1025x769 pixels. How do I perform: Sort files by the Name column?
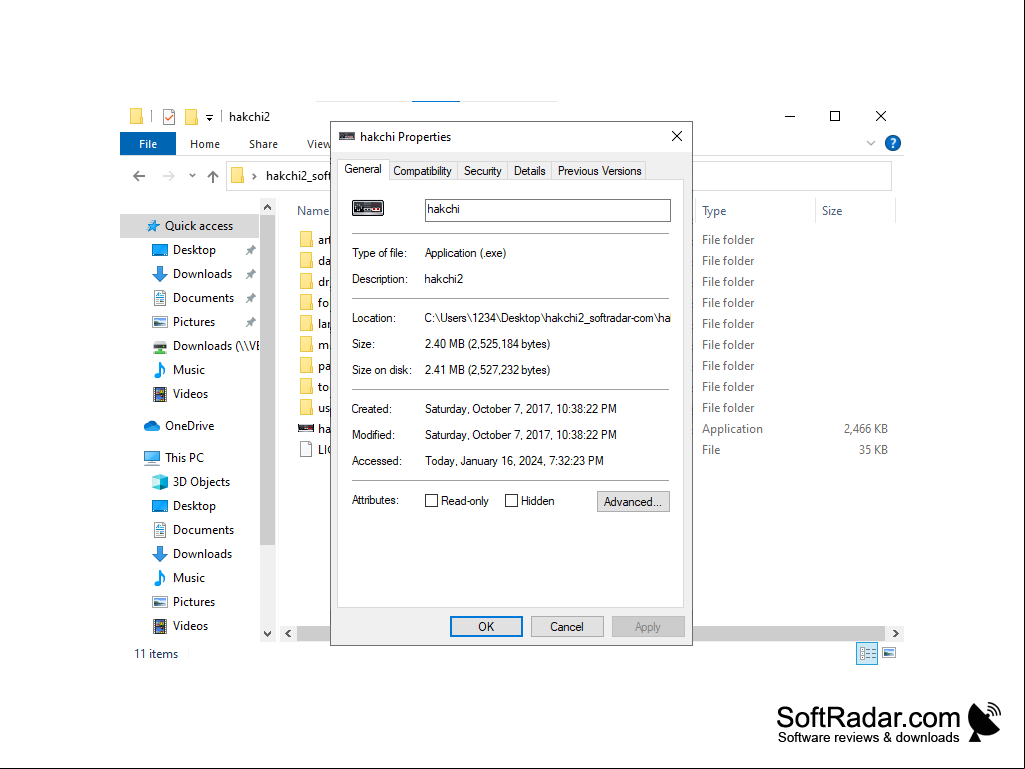pos(313,211)
